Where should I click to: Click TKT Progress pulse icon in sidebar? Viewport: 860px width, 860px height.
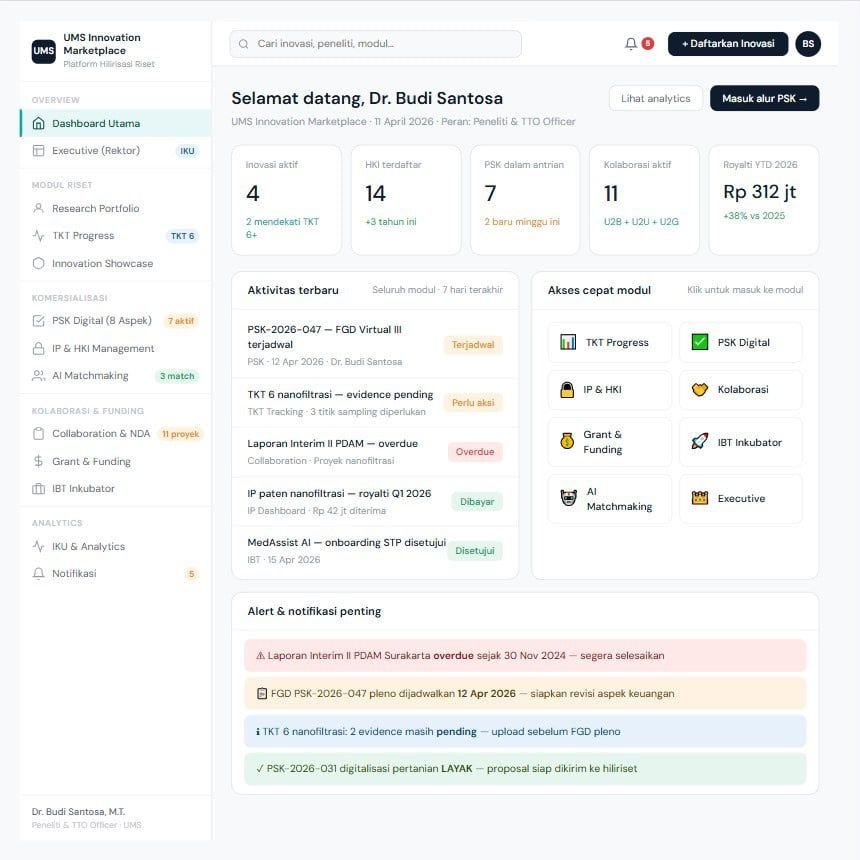point(38,236)
